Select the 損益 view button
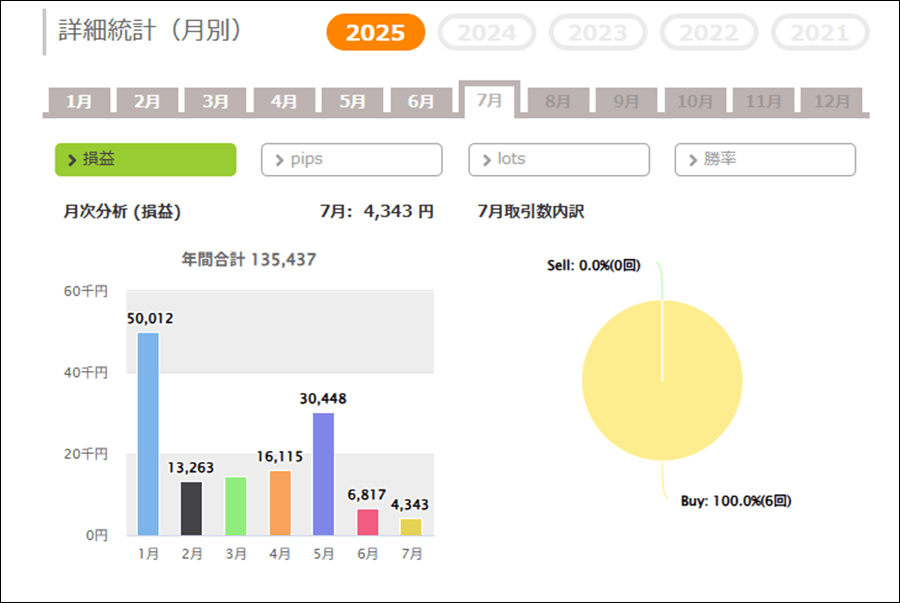Screen dimensions: 900x603 [146, 159]
